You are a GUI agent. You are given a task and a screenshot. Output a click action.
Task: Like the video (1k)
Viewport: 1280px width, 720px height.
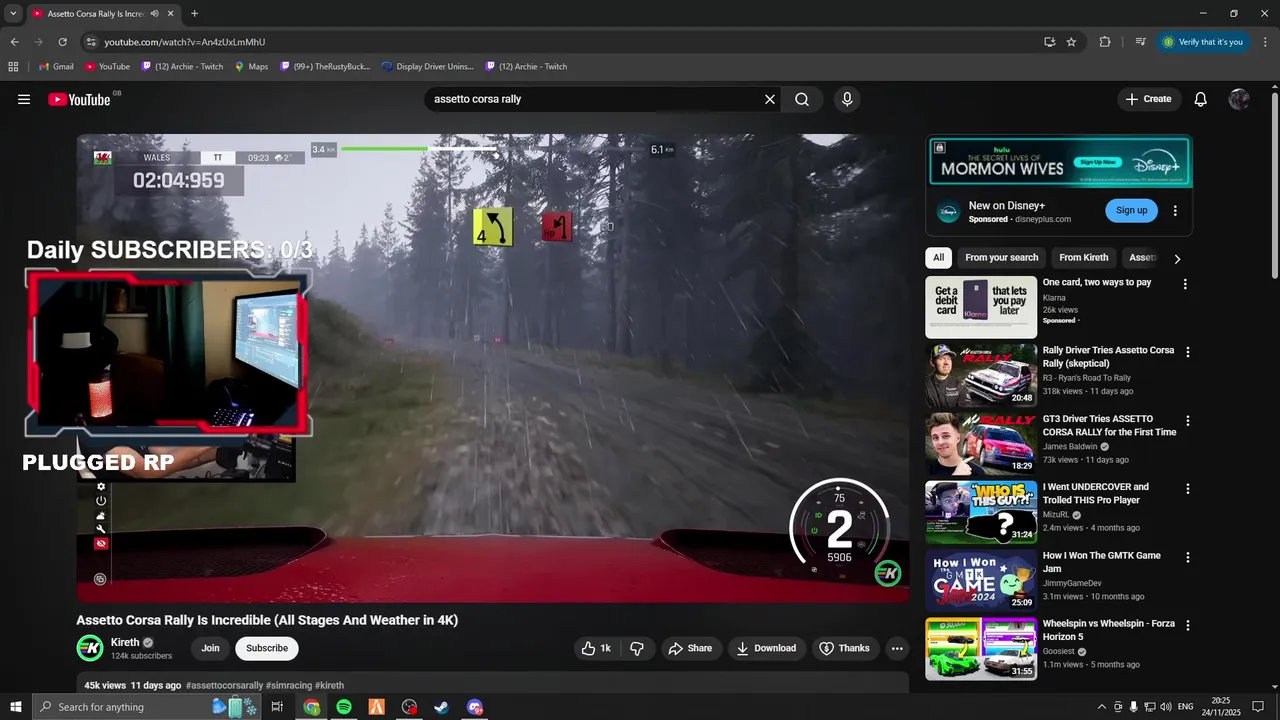596,648
